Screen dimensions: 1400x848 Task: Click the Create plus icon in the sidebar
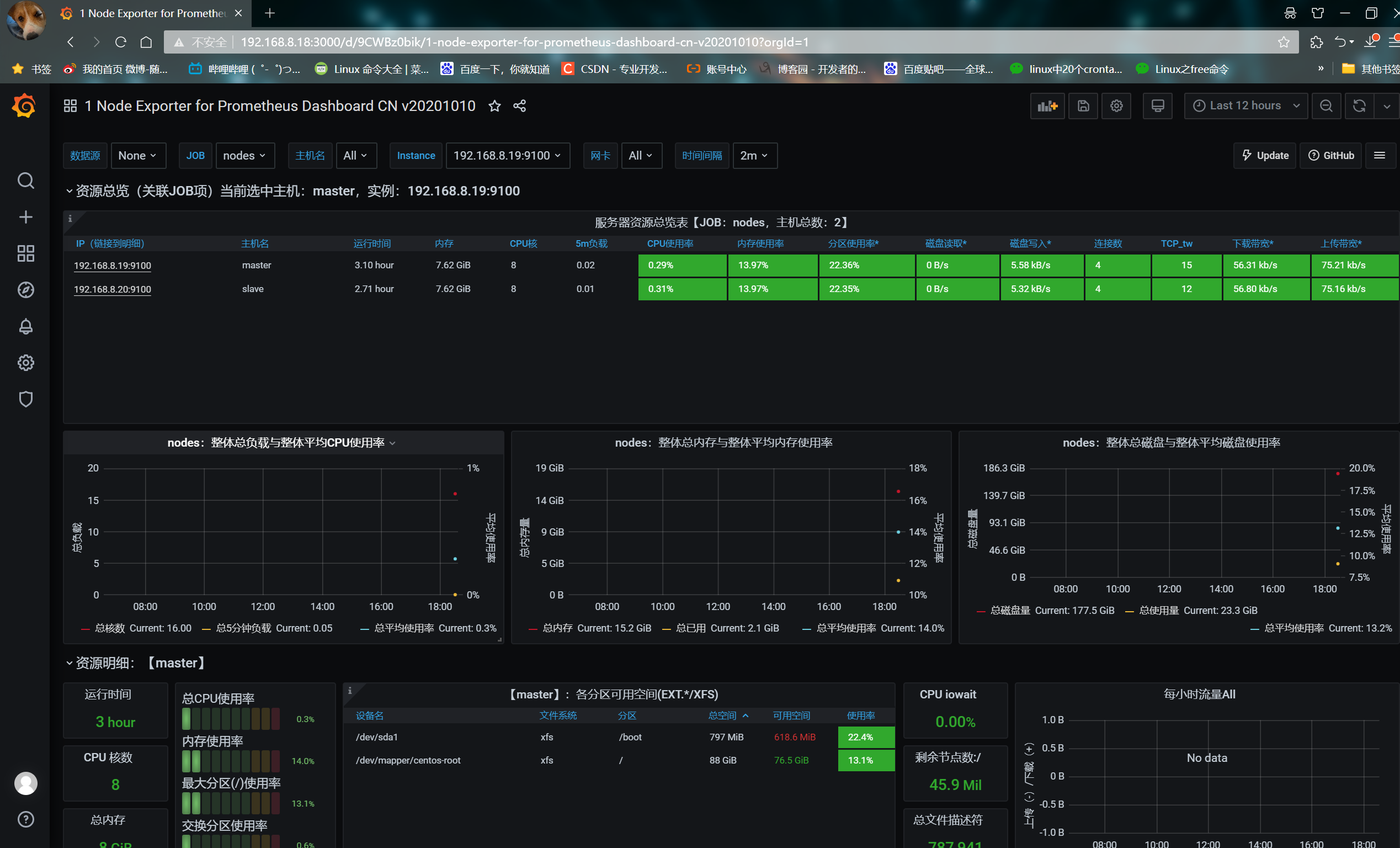tap(25, 217)
